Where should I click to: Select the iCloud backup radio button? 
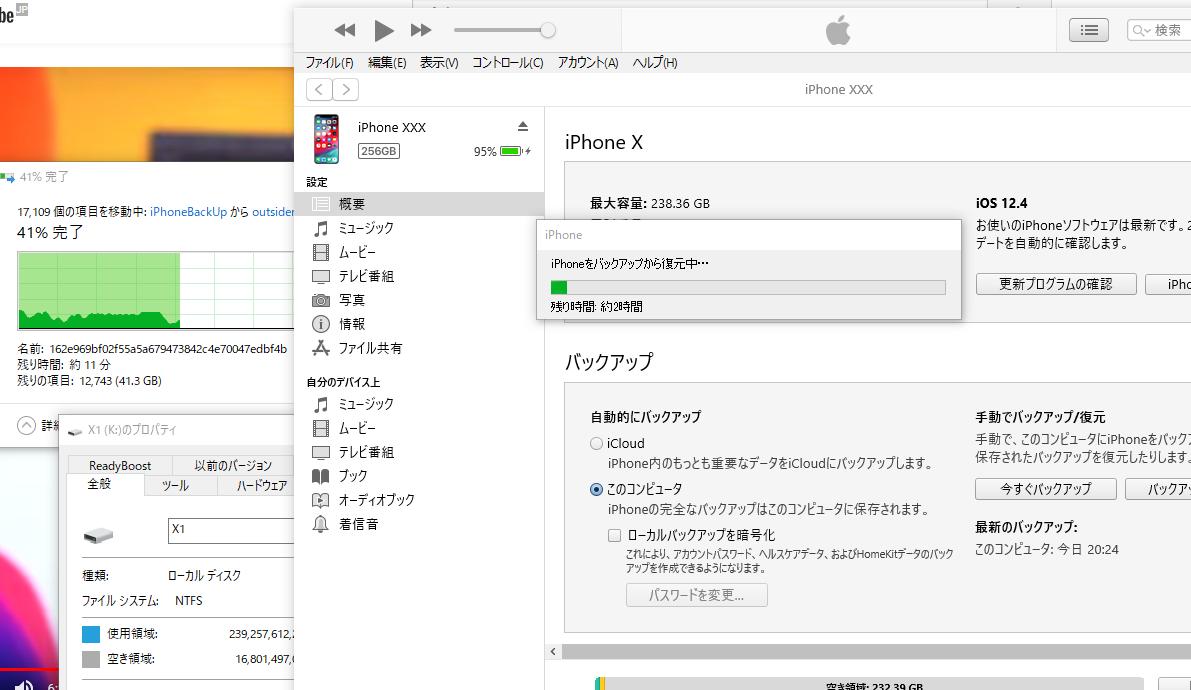click(596, 444)
